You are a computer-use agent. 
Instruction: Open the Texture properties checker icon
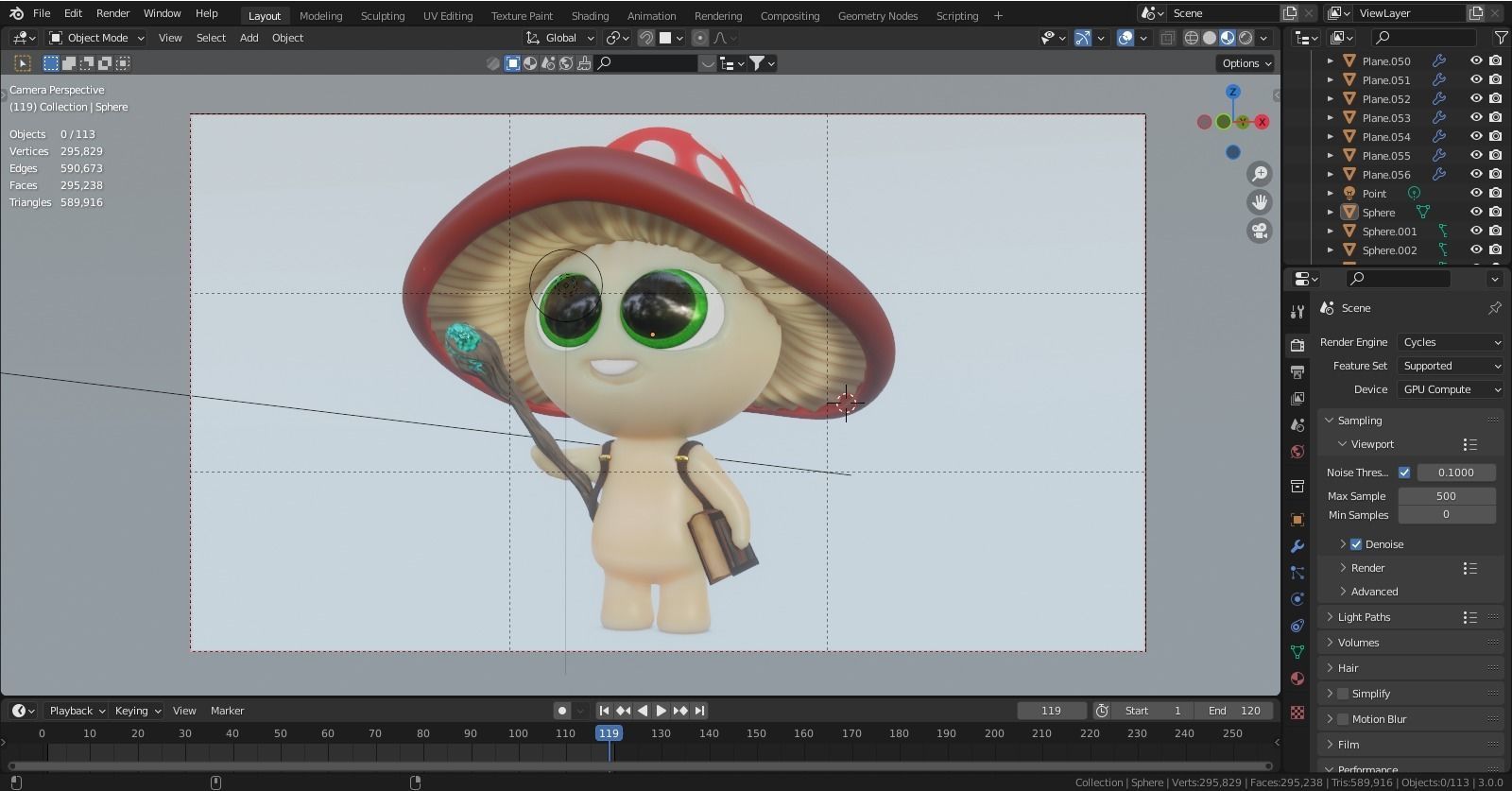(x=1297, y=713)
